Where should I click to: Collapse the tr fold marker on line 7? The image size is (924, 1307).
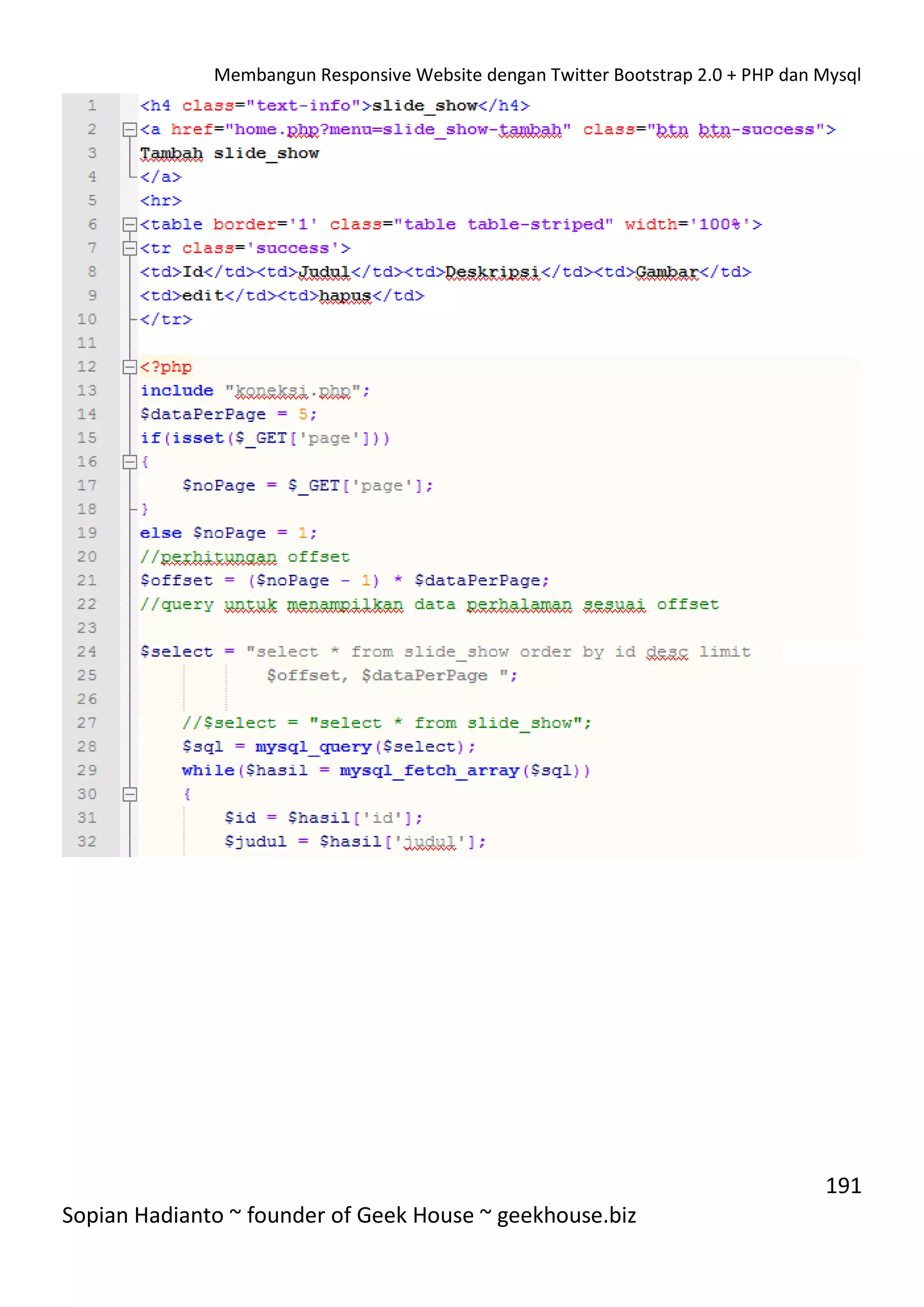point(130,248)
